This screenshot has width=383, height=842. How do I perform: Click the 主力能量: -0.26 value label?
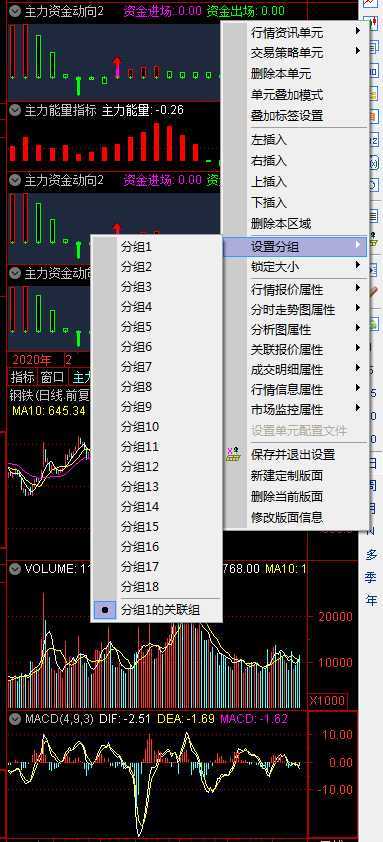[x=142, y=111]
